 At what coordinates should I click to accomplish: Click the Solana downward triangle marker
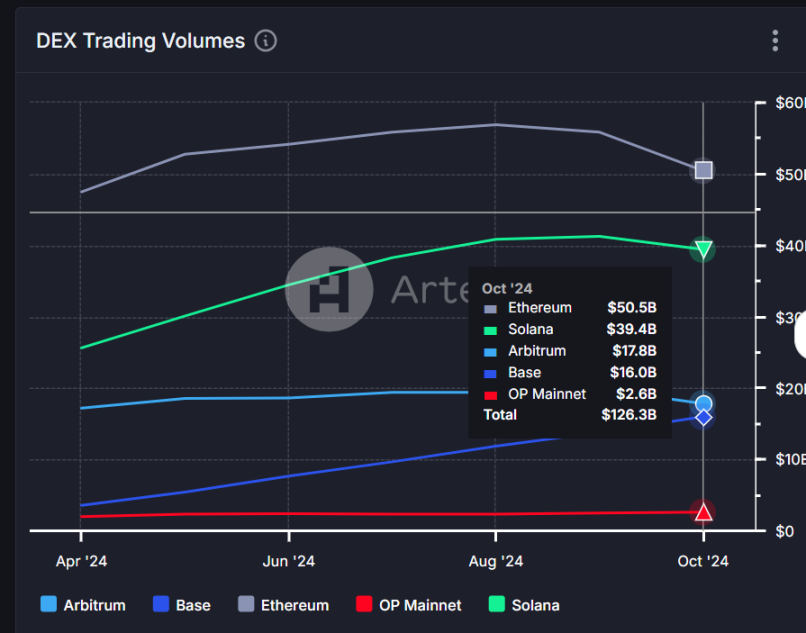(703, 249)
